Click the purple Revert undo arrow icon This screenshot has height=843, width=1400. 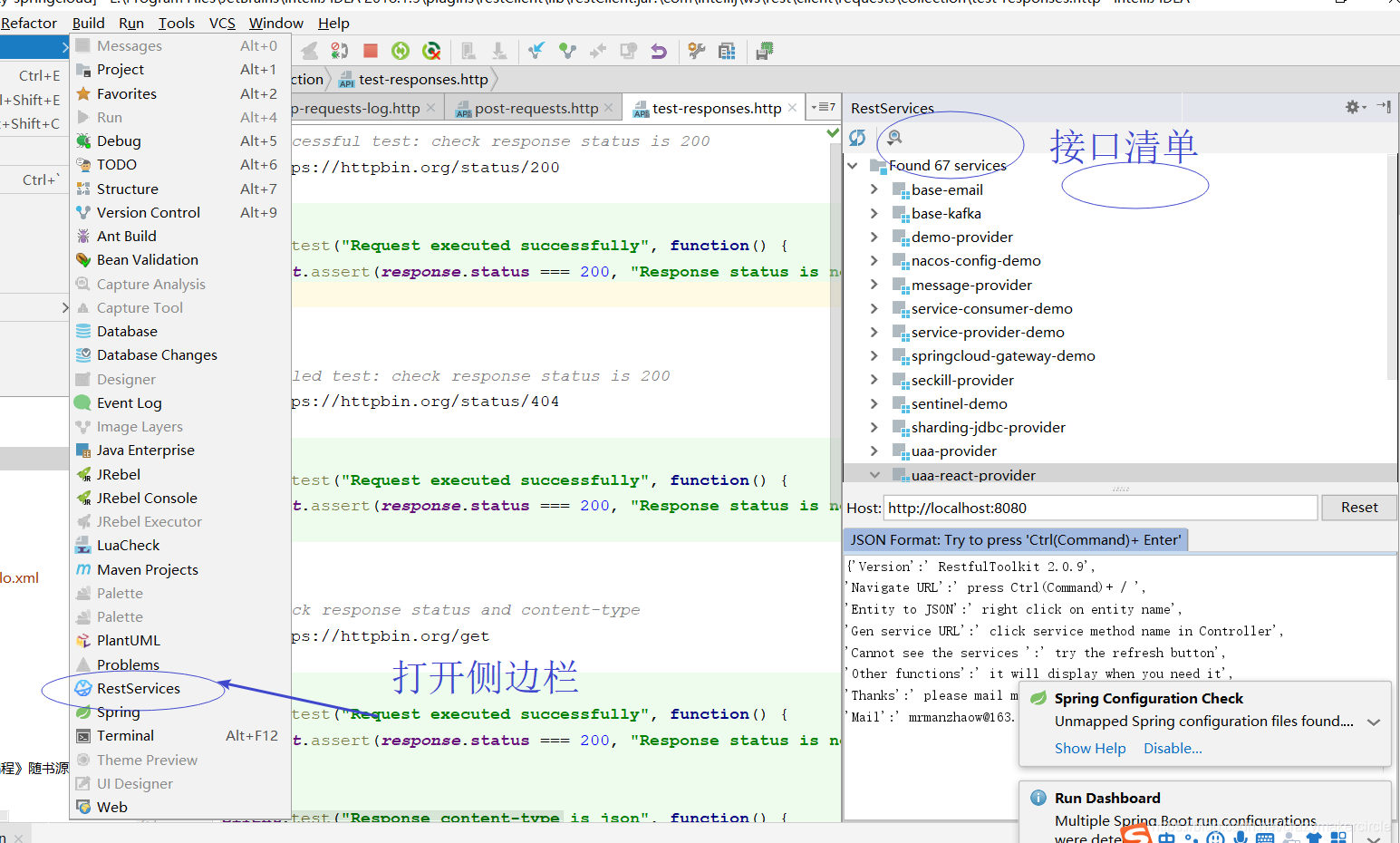[659, 51]
